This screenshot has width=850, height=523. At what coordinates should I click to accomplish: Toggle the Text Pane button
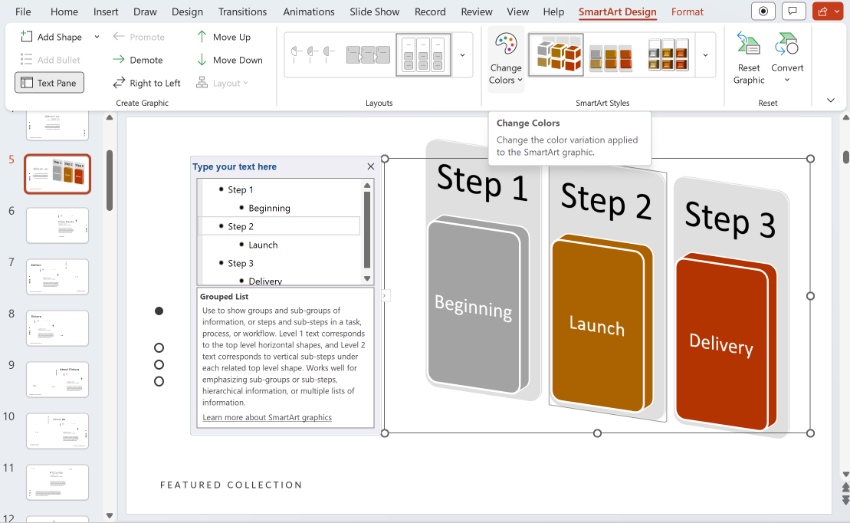pos(49,83)
